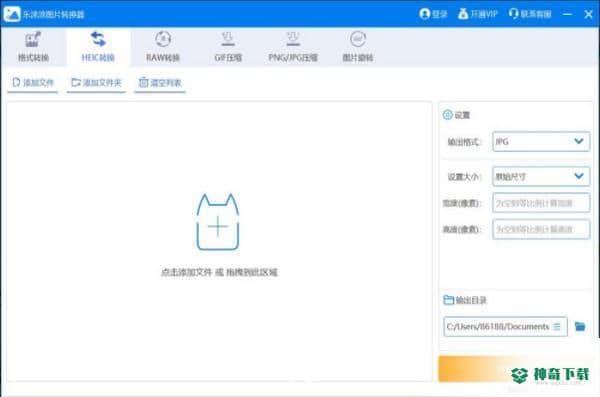
Task: Click the 宽度(像素) width input field
Action: click(541, 203)
